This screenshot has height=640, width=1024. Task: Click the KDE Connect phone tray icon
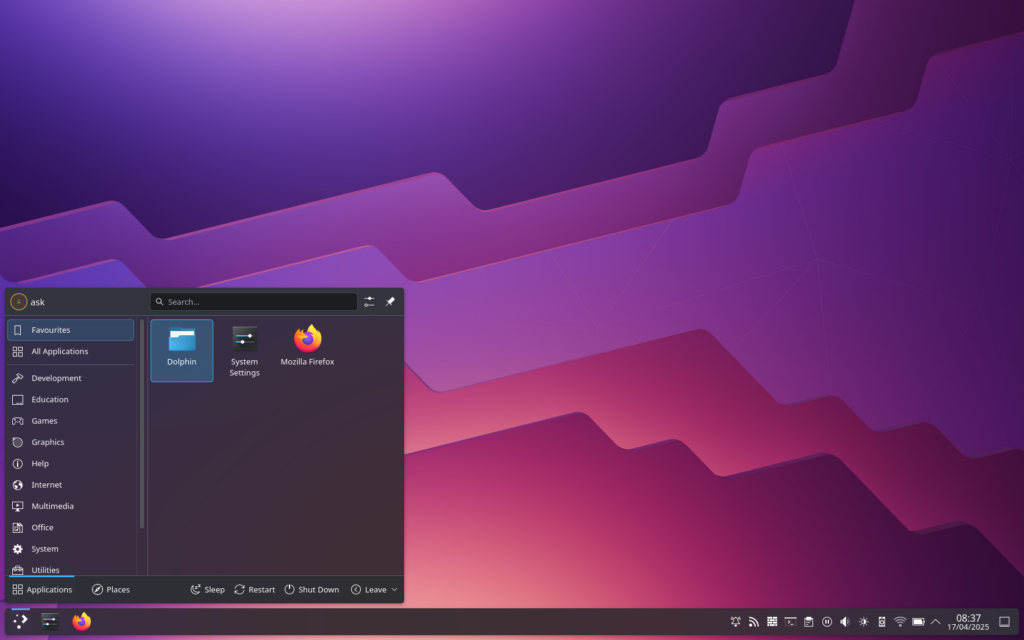tap(881, 621)
